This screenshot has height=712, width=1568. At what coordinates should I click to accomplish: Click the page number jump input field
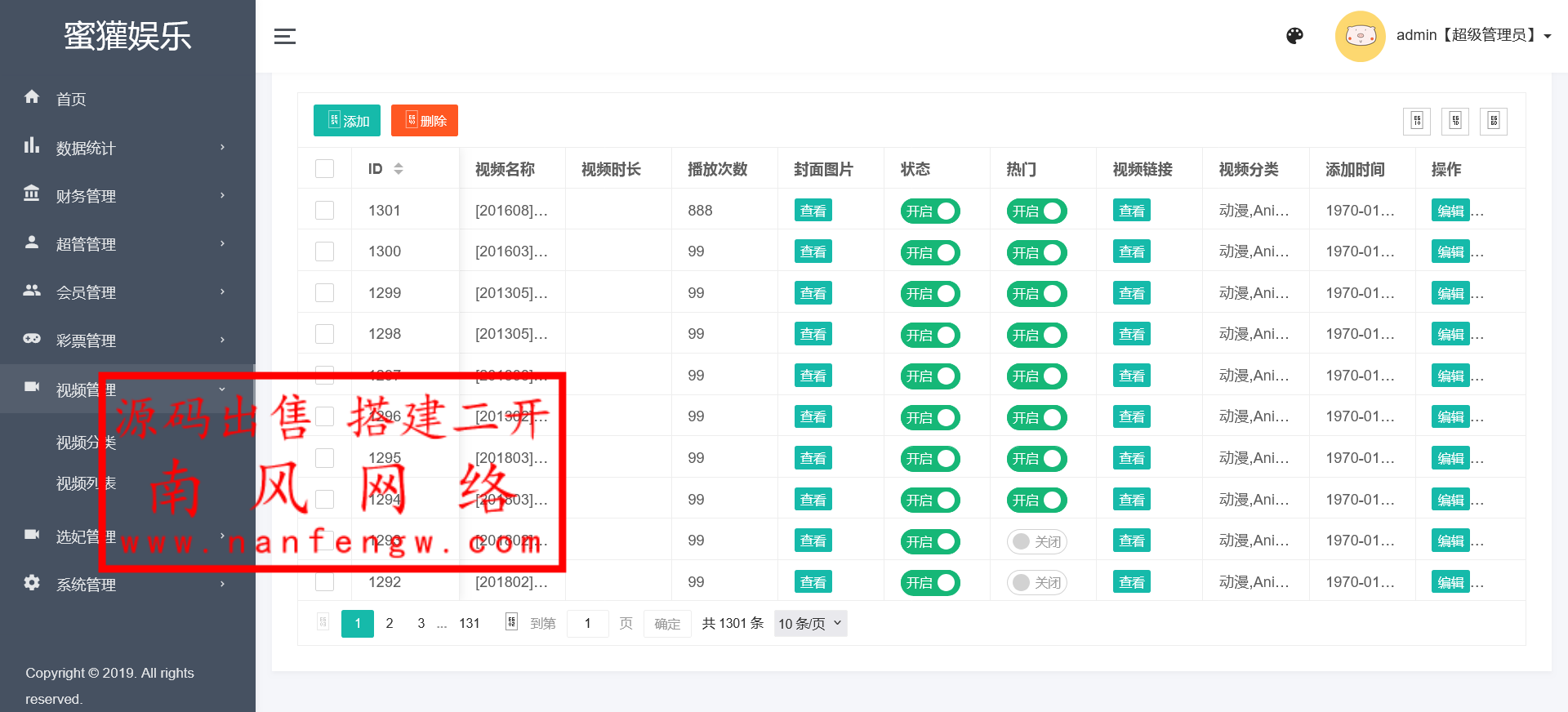pyautogui.click(x=587, y=624)
